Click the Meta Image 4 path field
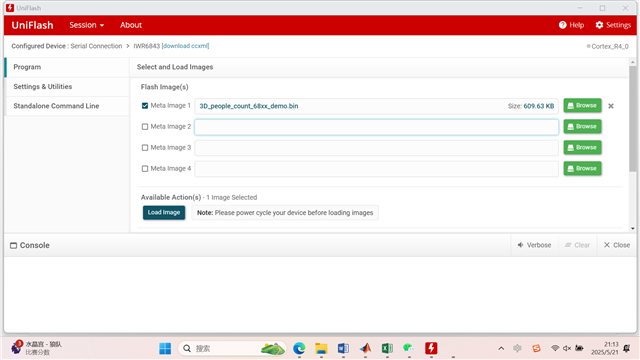640x360 pixels. coord(376,169)
